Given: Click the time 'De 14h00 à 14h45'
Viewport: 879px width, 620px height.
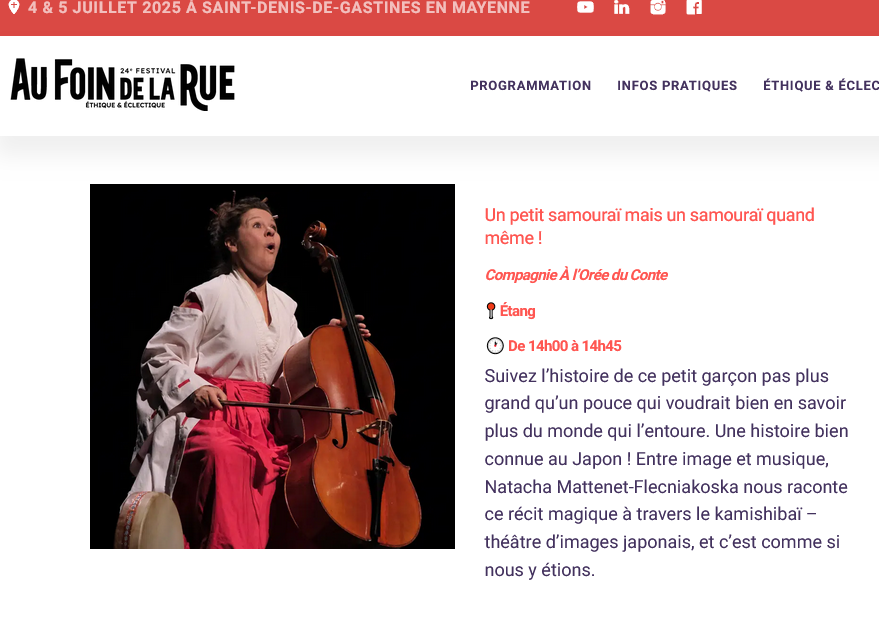Looking at the screenshot, I should 565,346.
